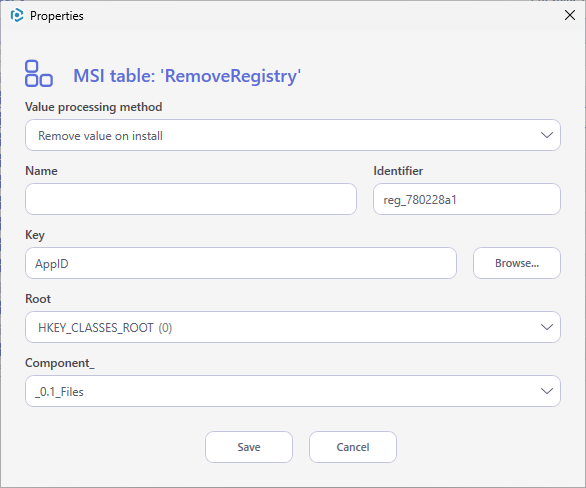Open the 'Remove value on install' combo box
The height and width of the screenshot is (488, 586).
pyautogui.click(x=293, y=135)
